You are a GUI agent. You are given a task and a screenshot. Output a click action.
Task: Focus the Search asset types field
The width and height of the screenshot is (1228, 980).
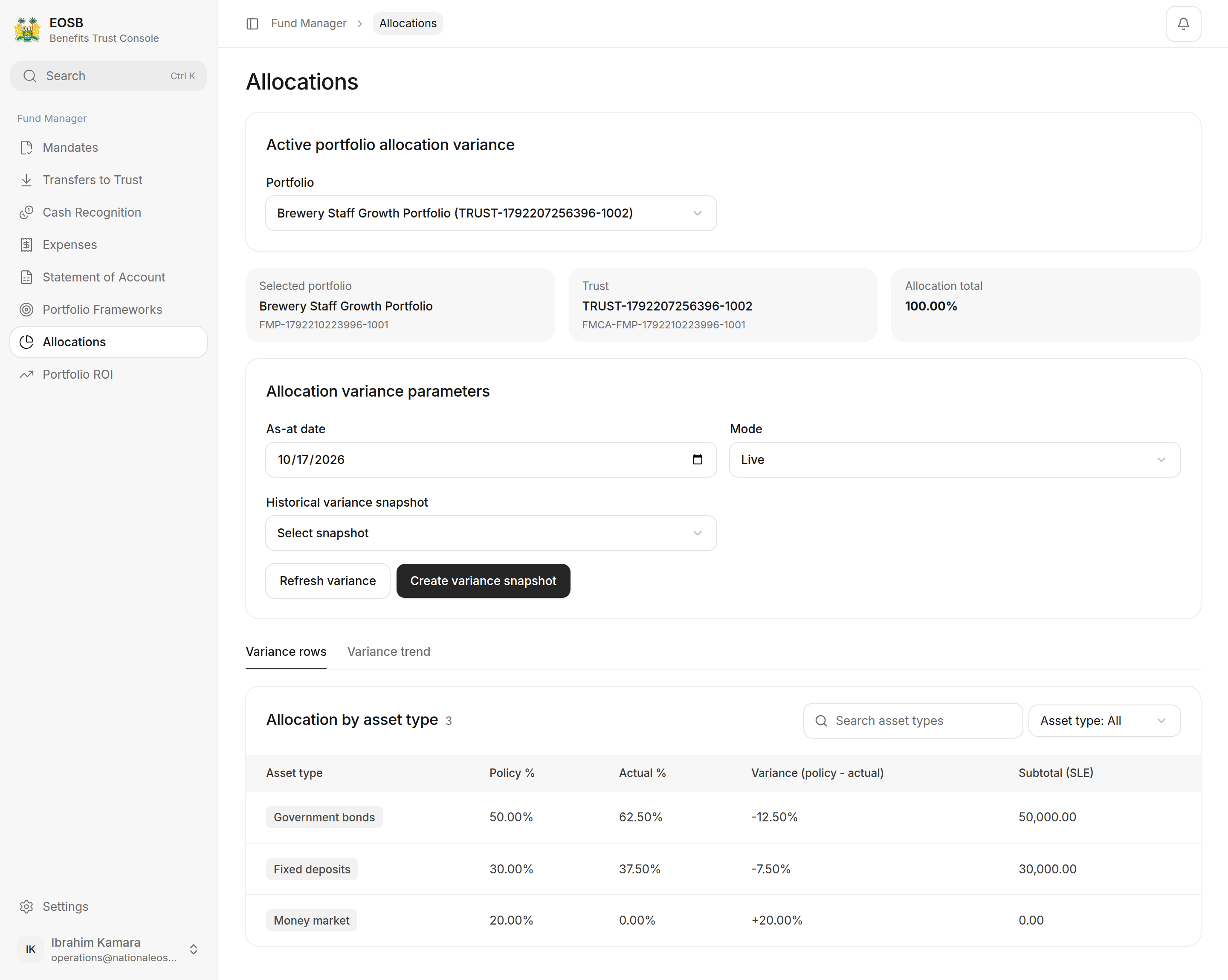[912, 721]
